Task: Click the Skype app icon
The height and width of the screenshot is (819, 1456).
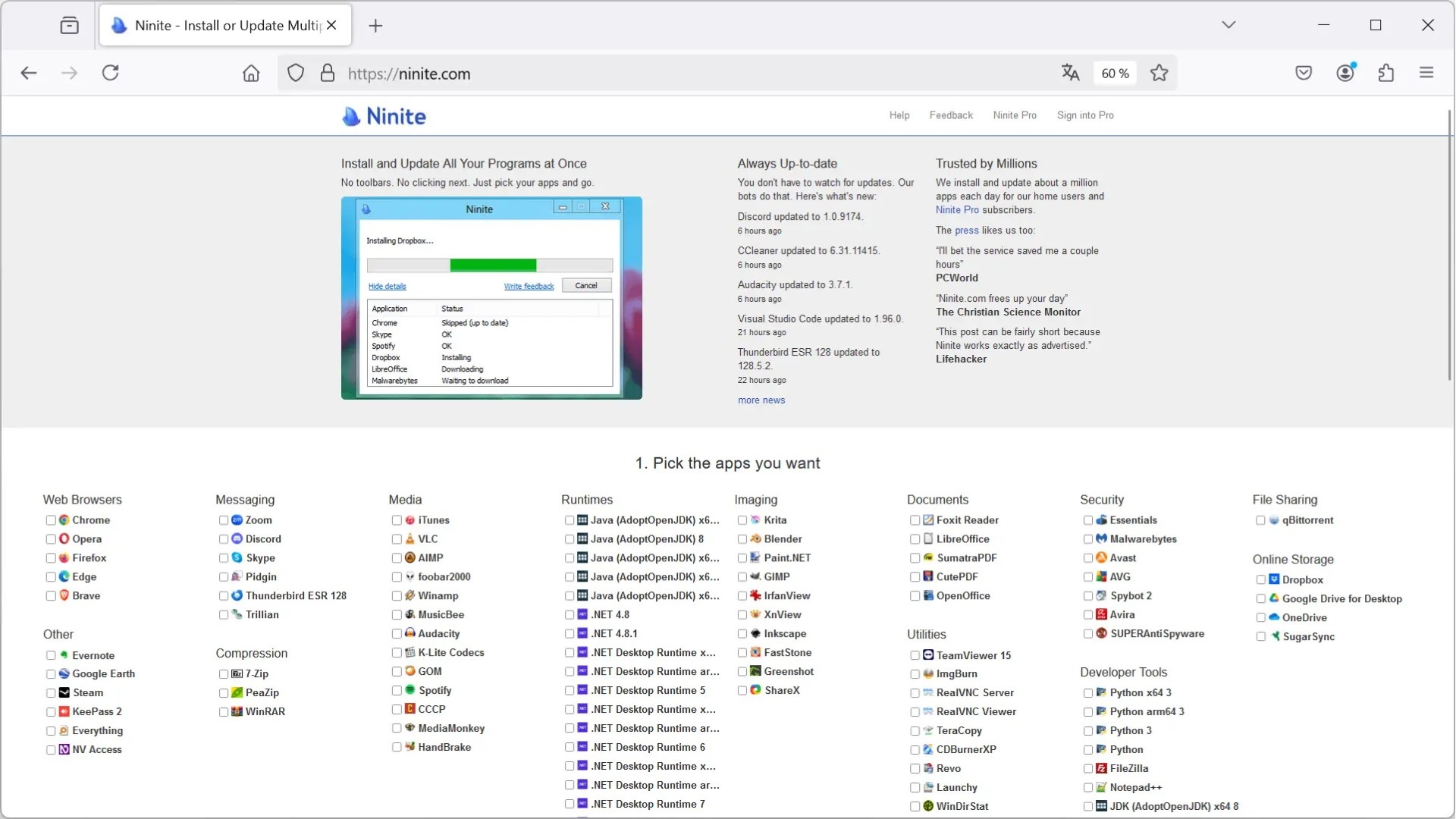Action: (x=237, y=558)
